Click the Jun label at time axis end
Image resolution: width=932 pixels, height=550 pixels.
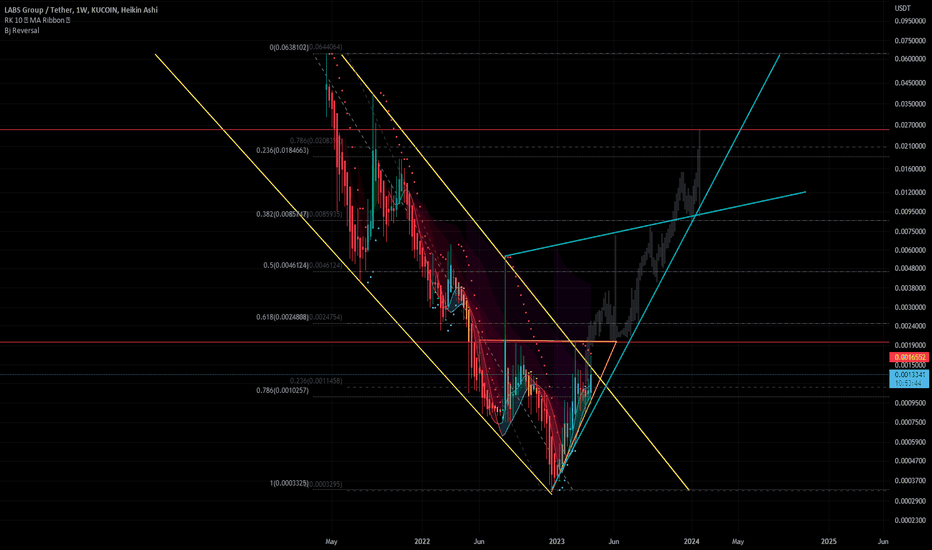point(883,542)
